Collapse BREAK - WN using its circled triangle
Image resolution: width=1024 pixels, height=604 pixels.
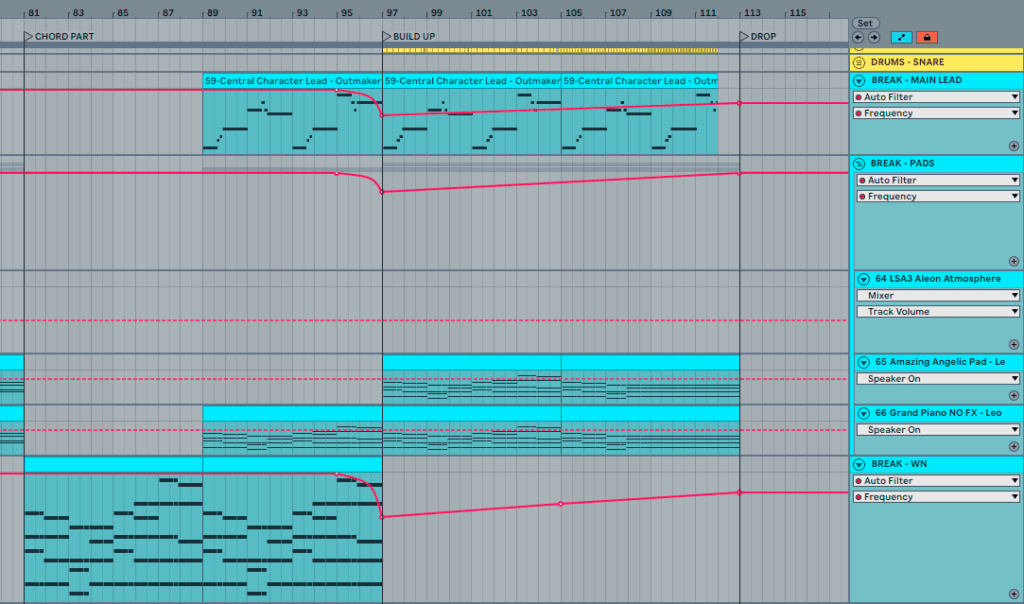click(x=858, y=464)
